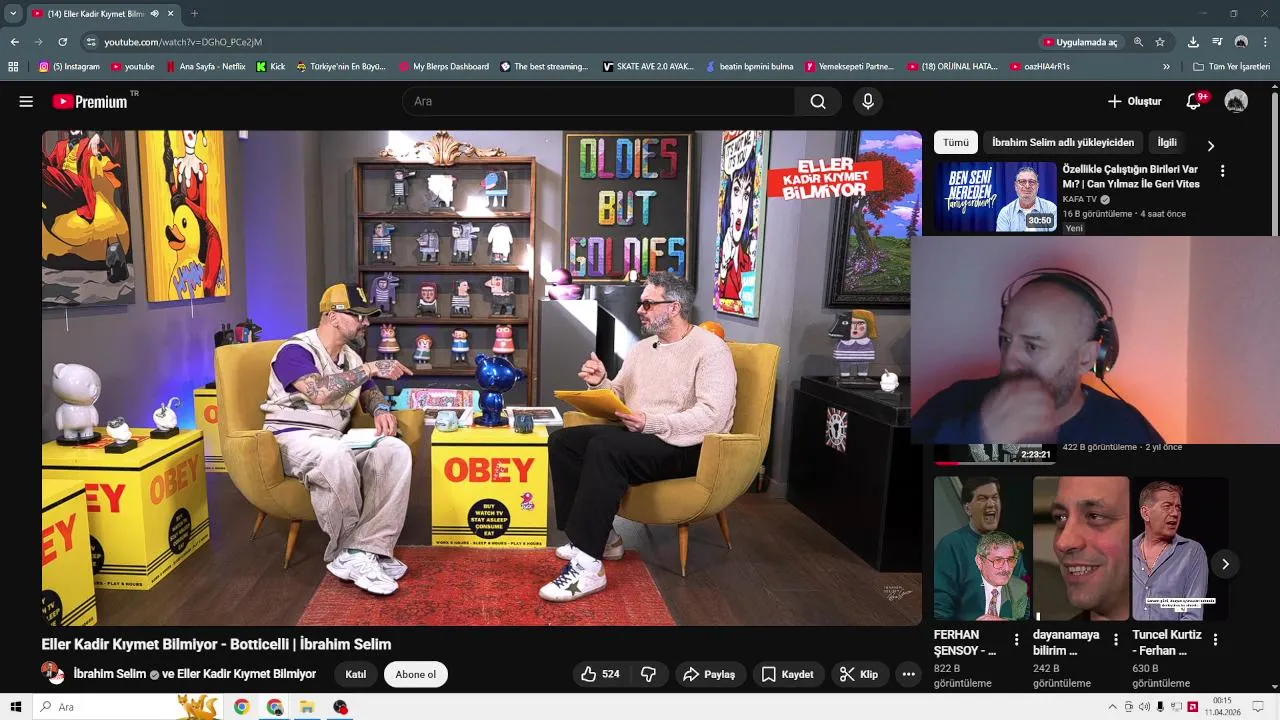Open Windows Start menu

click(15, 707)
